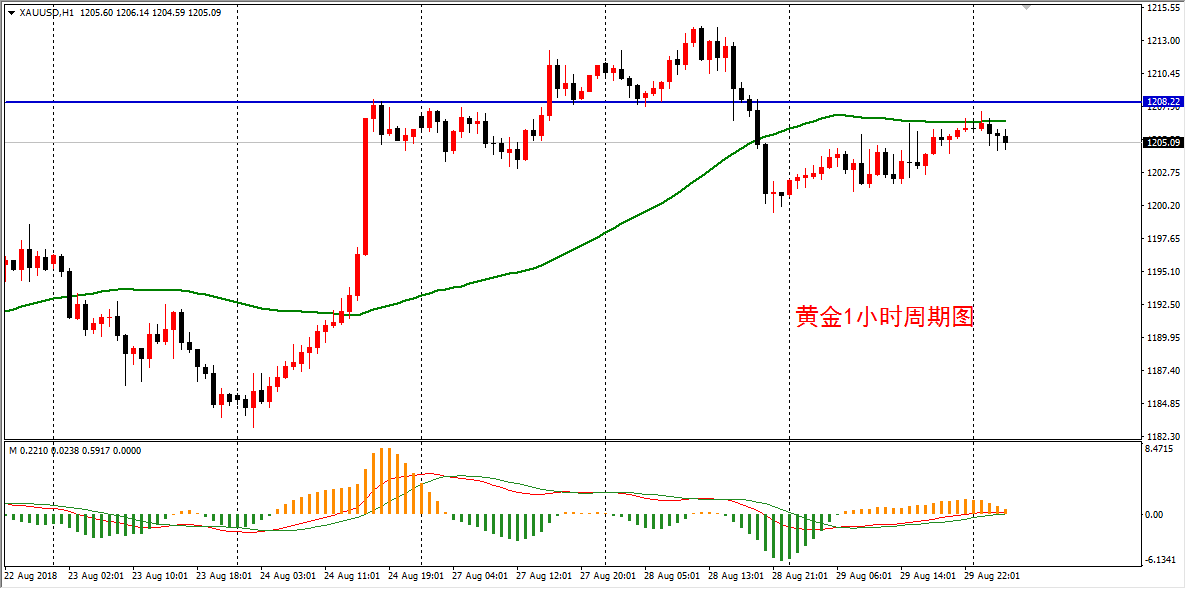Select the red text 黄金1小时周期图
1186x589 pixels.
coord(883,318)
